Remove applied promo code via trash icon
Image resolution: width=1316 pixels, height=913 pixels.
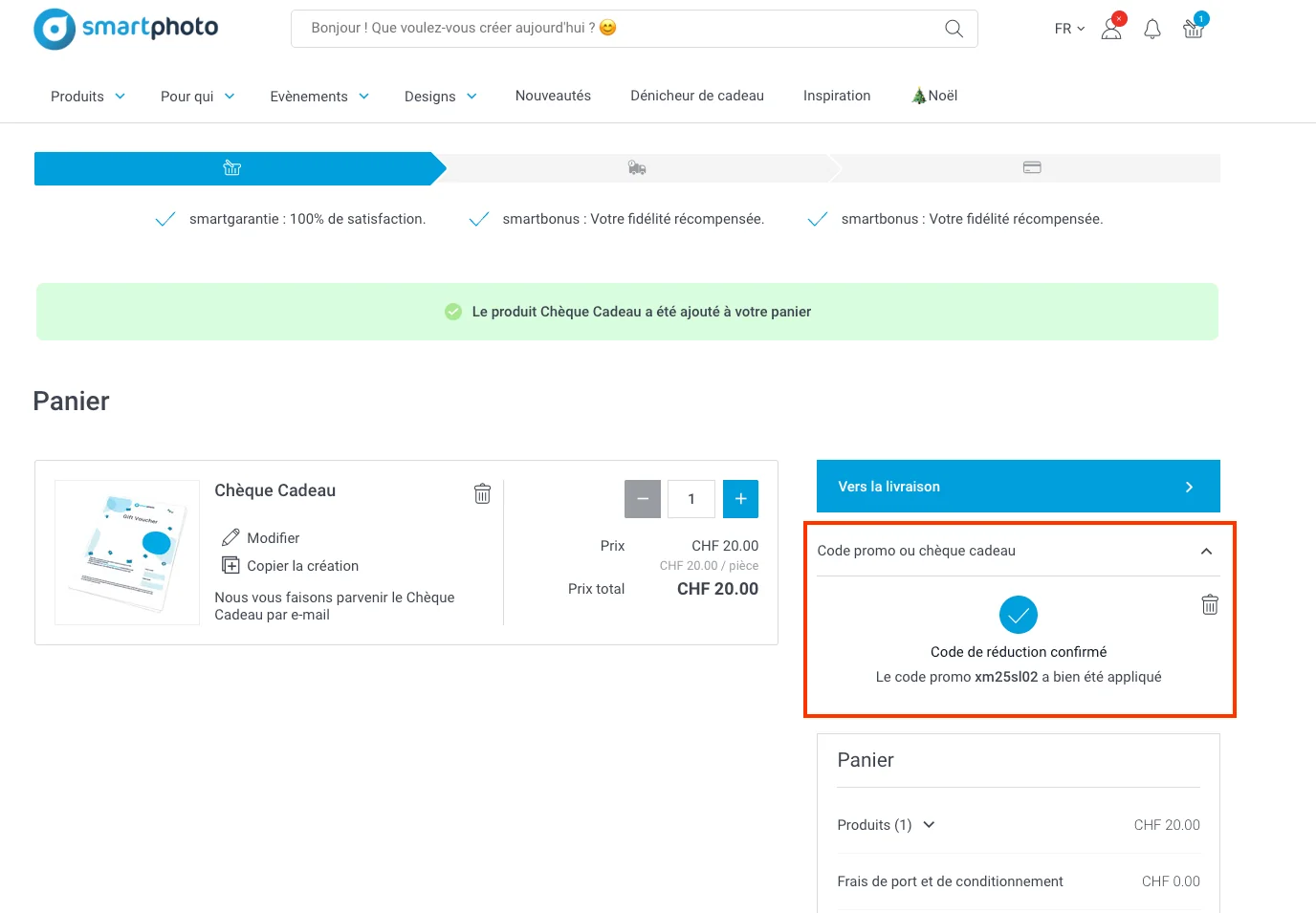1209,604
